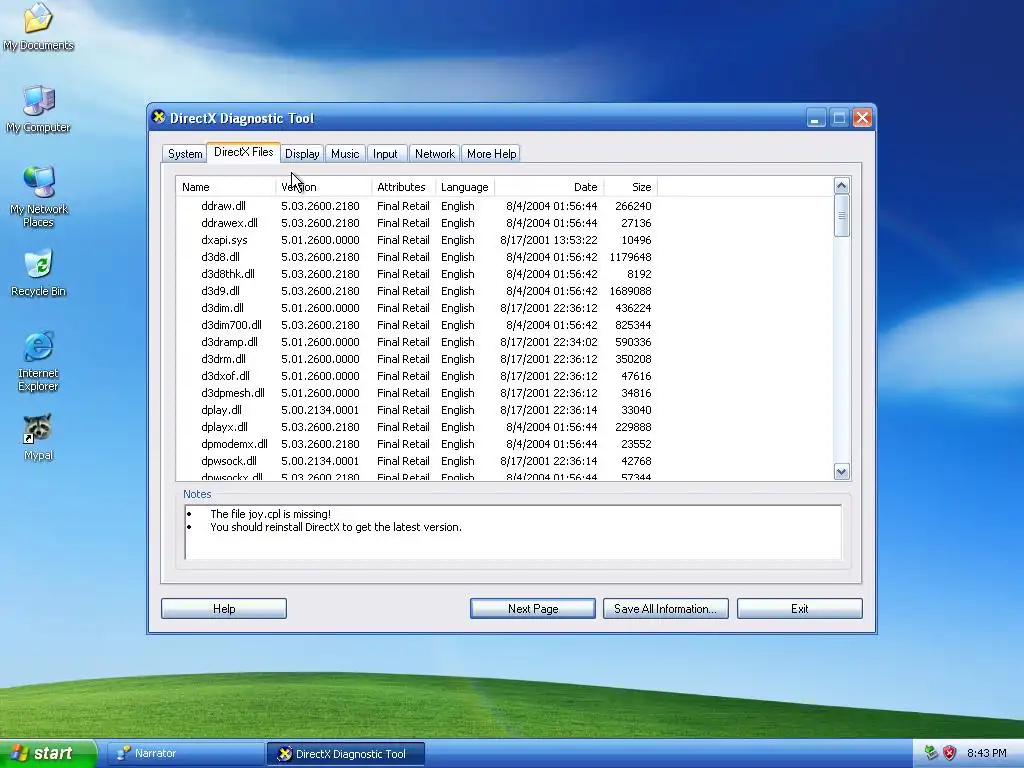Click the red security shield tray icon
Image resolution: width=1024 pixels, height=768 pixels.
[949, 753]
